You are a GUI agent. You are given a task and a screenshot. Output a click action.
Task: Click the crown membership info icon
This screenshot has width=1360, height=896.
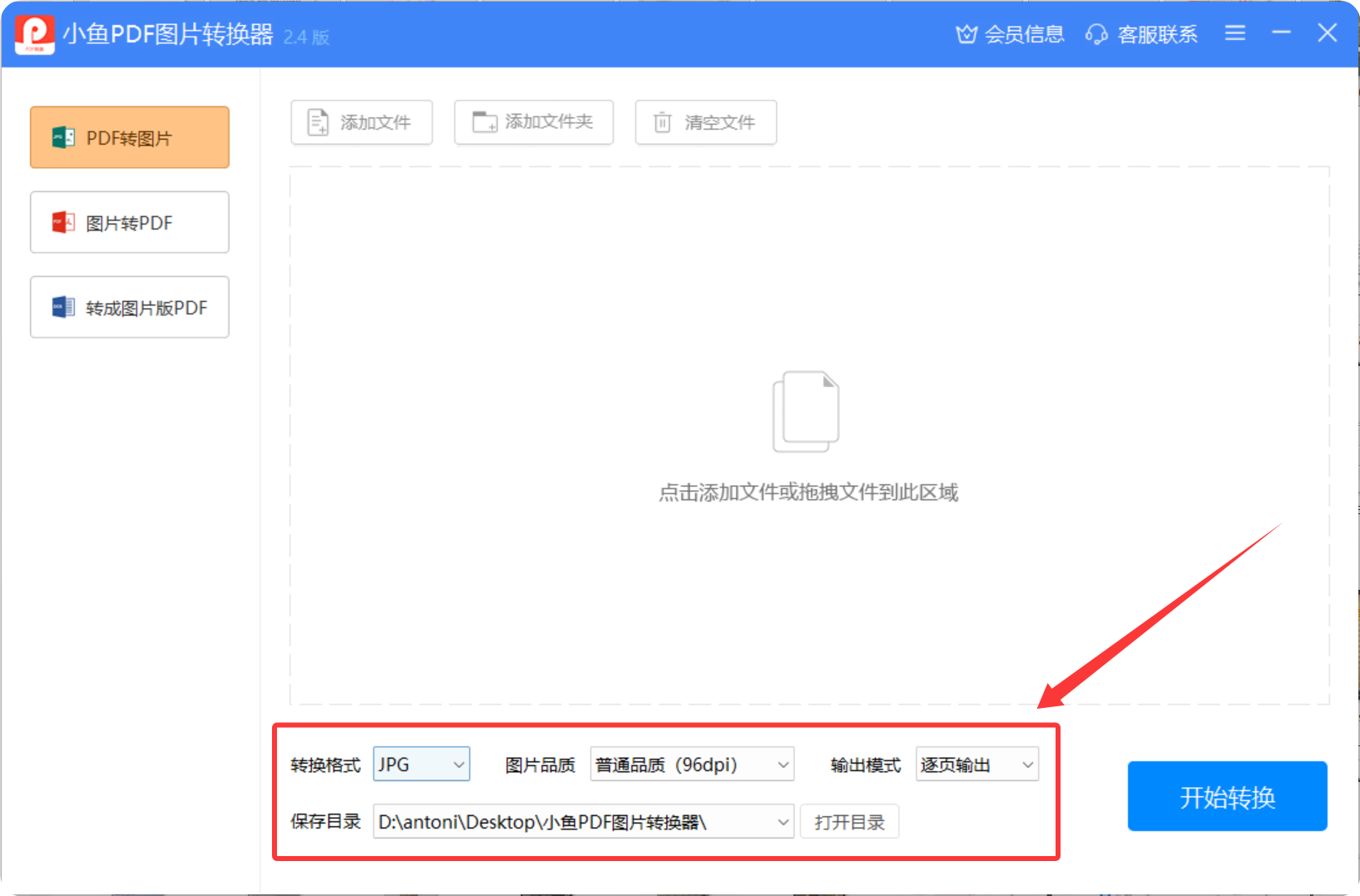click(x=966, y=34)
